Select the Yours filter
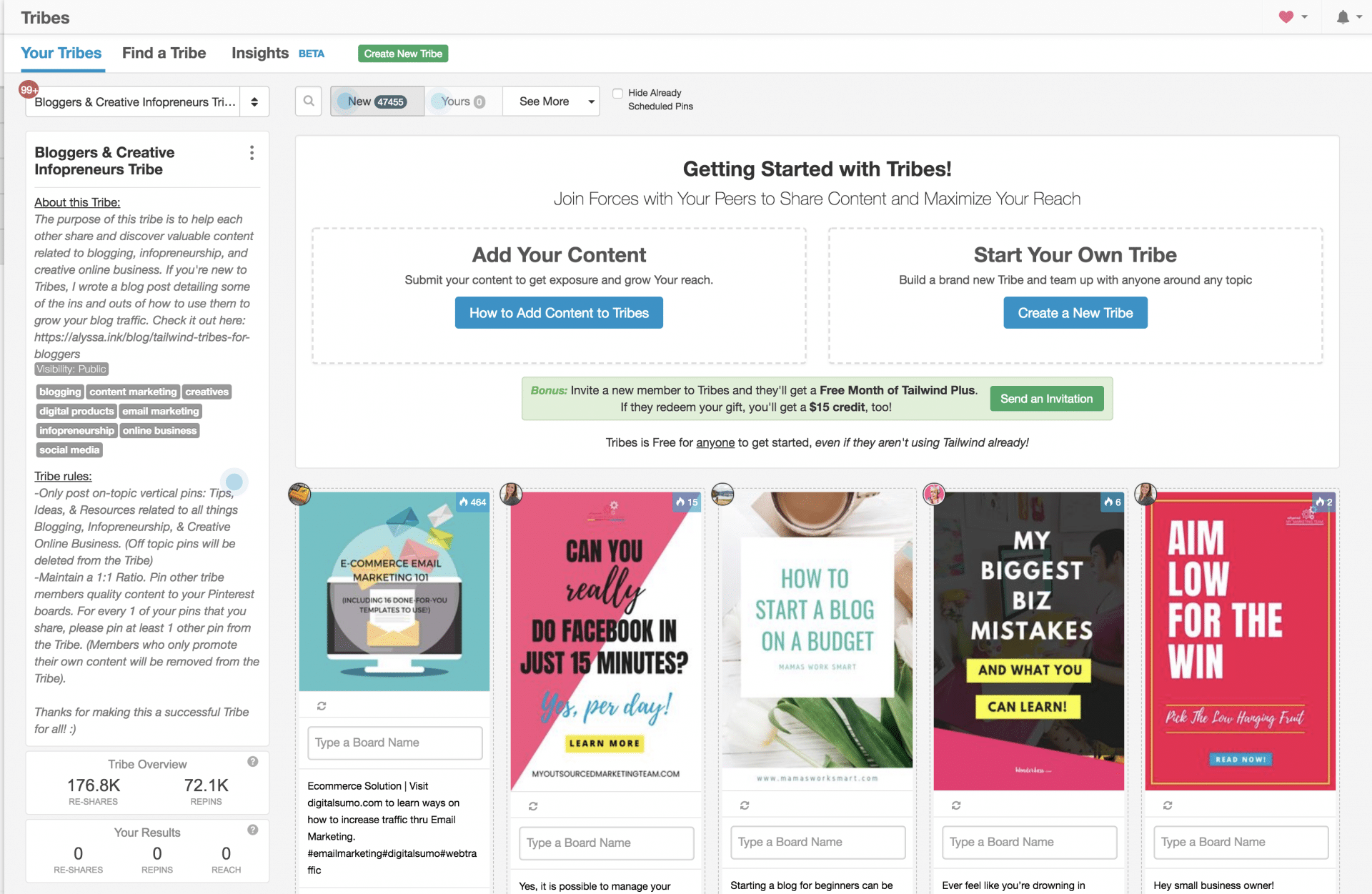1372x894 pixels. (463, 101)
